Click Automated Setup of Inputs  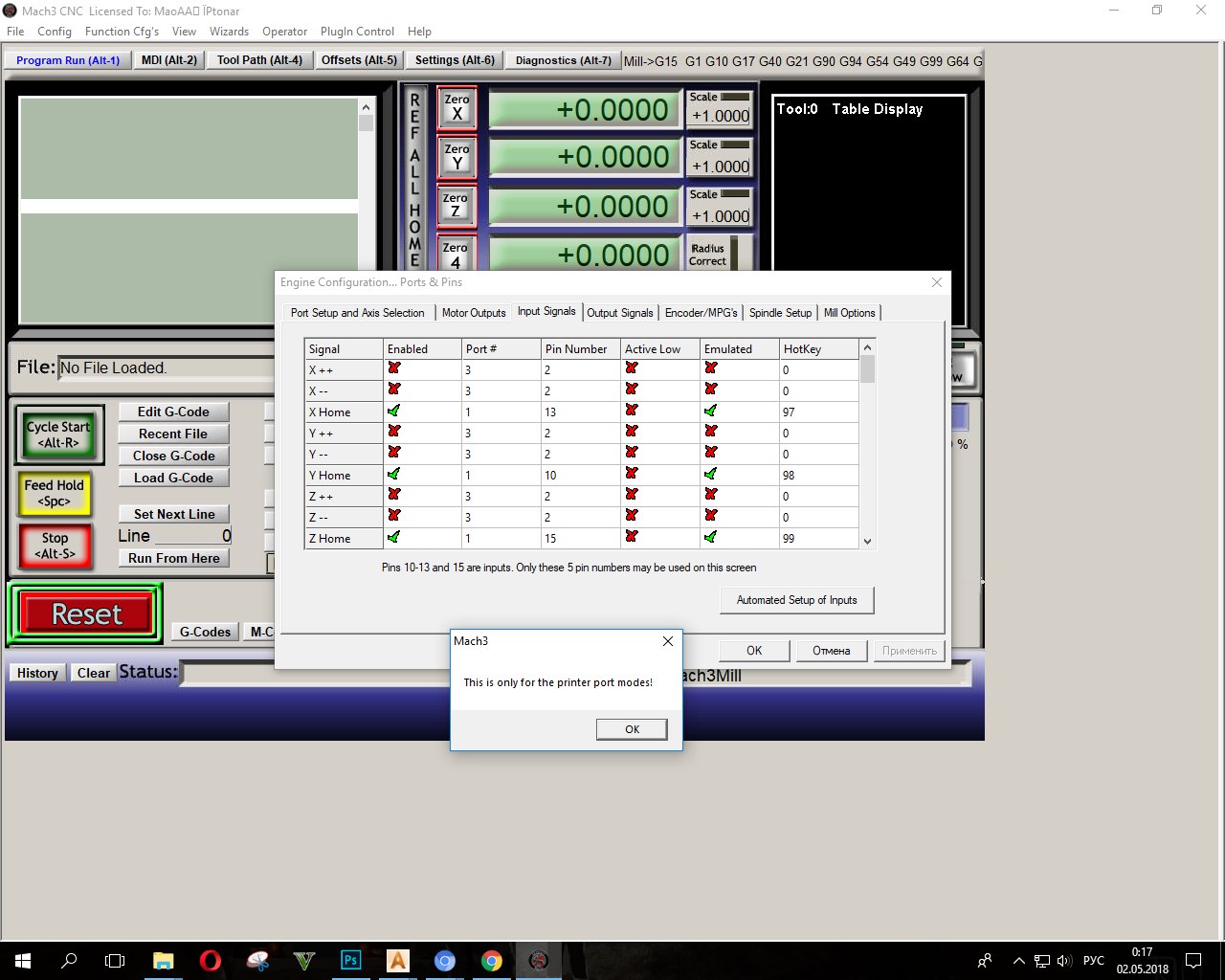point(797,600)
